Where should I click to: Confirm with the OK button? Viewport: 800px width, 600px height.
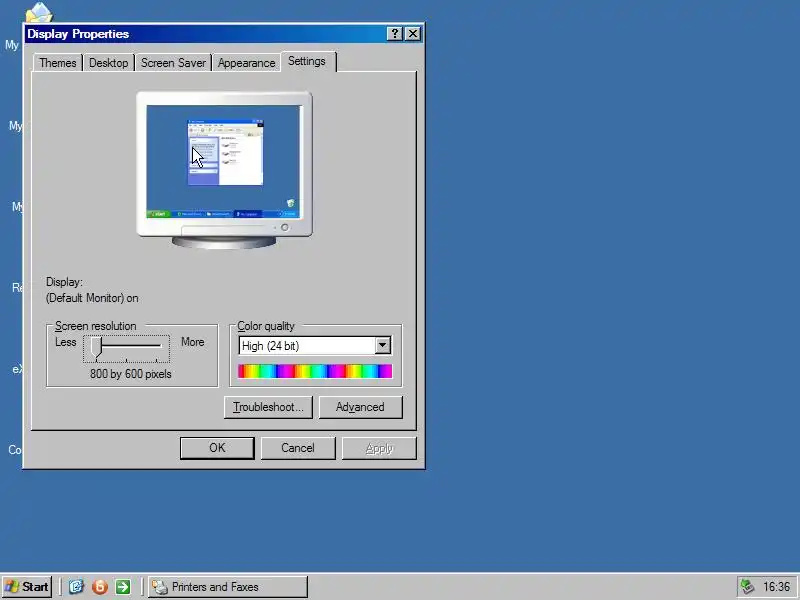pos(217,448)
